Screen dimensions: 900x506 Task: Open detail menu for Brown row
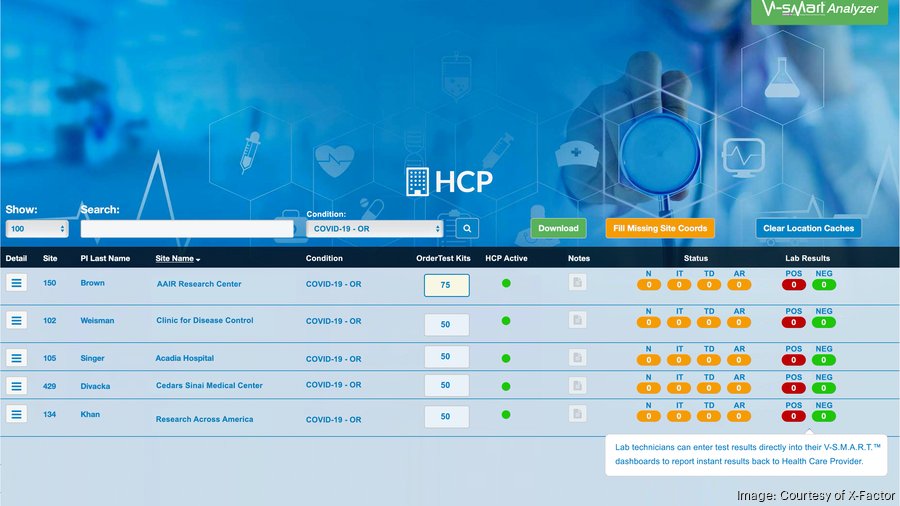[16, 283]
